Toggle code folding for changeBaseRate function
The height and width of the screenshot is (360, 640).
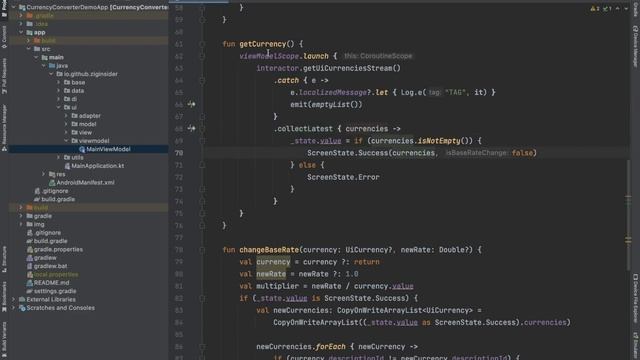(202, 250)
